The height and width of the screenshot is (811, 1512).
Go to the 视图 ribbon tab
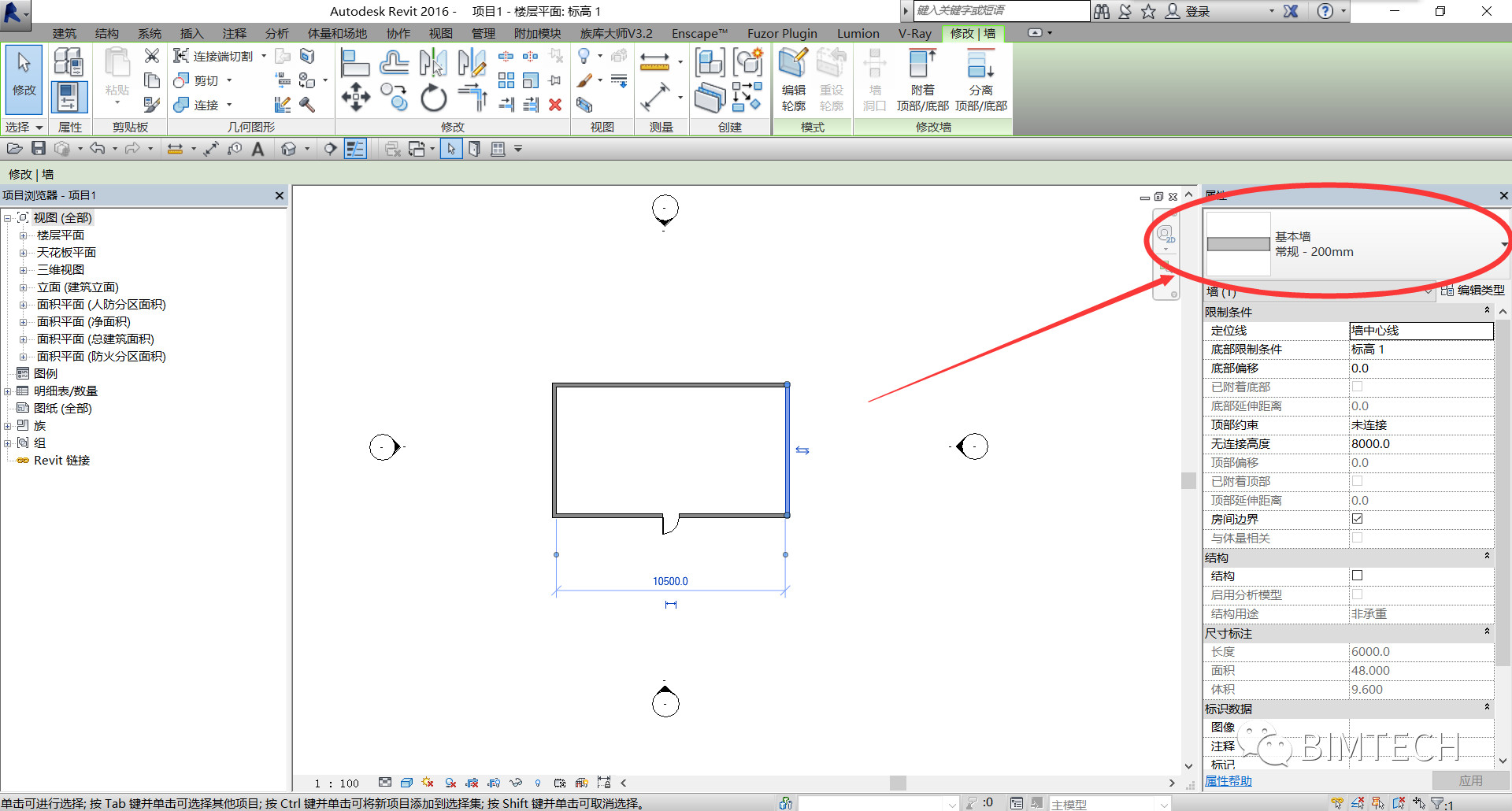441,33
